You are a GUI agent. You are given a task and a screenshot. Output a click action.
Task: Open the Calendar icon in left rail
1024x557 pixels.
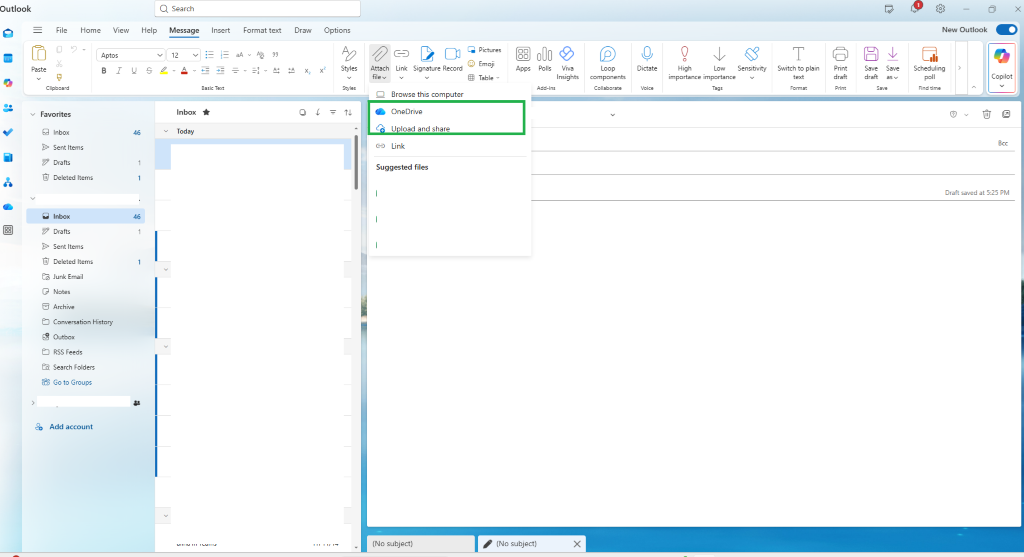[x=8, y=58]
